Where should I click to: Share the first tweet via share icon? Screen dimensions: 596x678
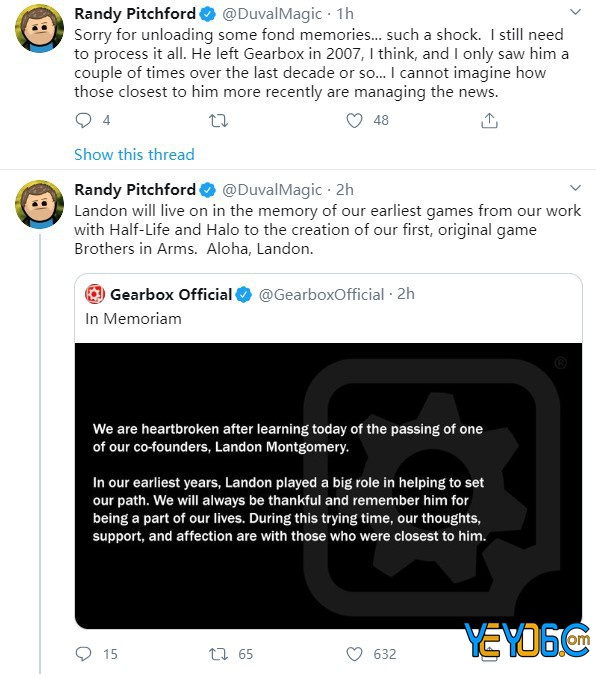(489, 121)
